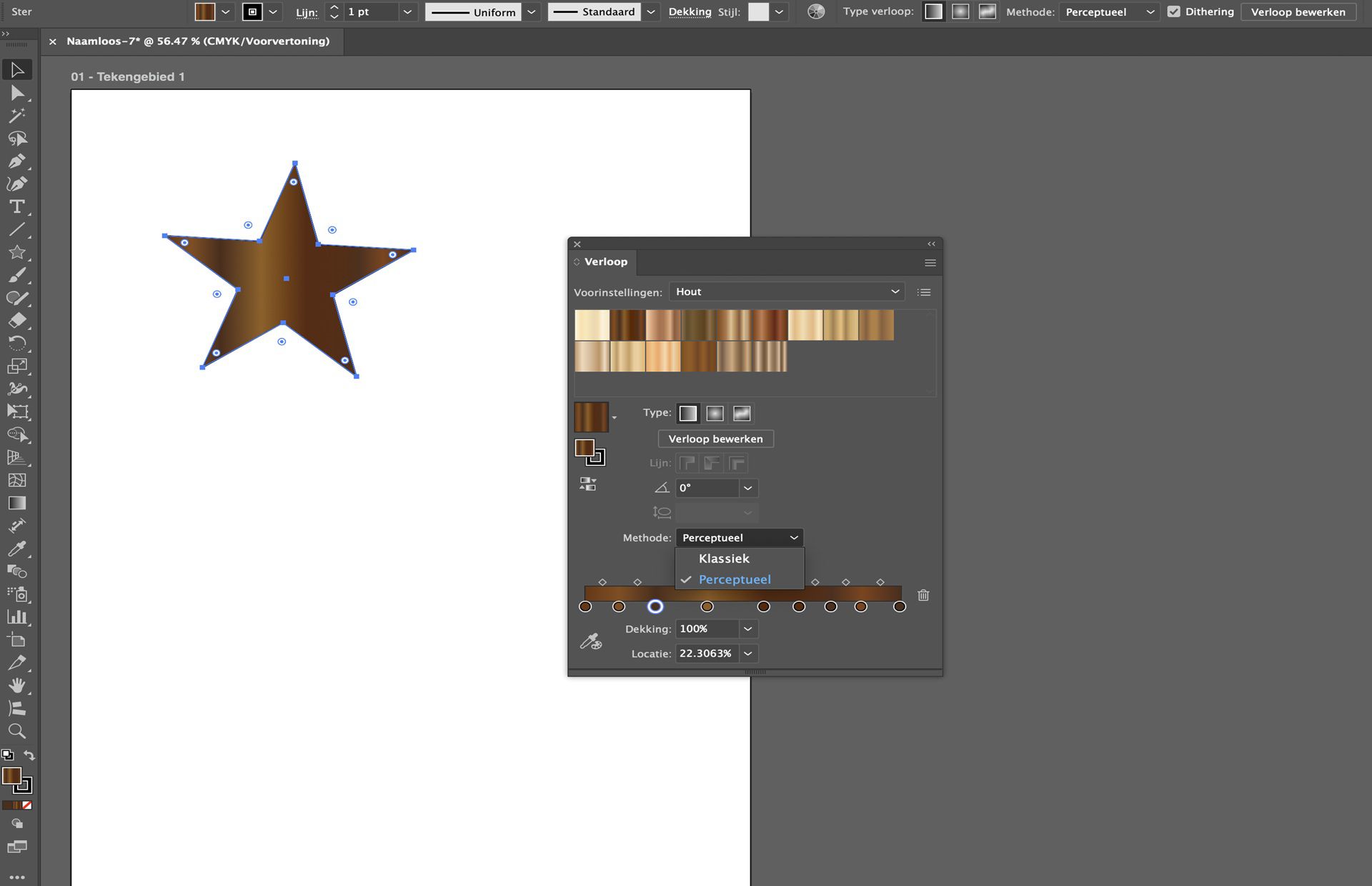The height and width of the screenshot is (886, 1372).
Task: Open the Voorinstellingen preset dropdown showing Hout
Action: point(786,292)
